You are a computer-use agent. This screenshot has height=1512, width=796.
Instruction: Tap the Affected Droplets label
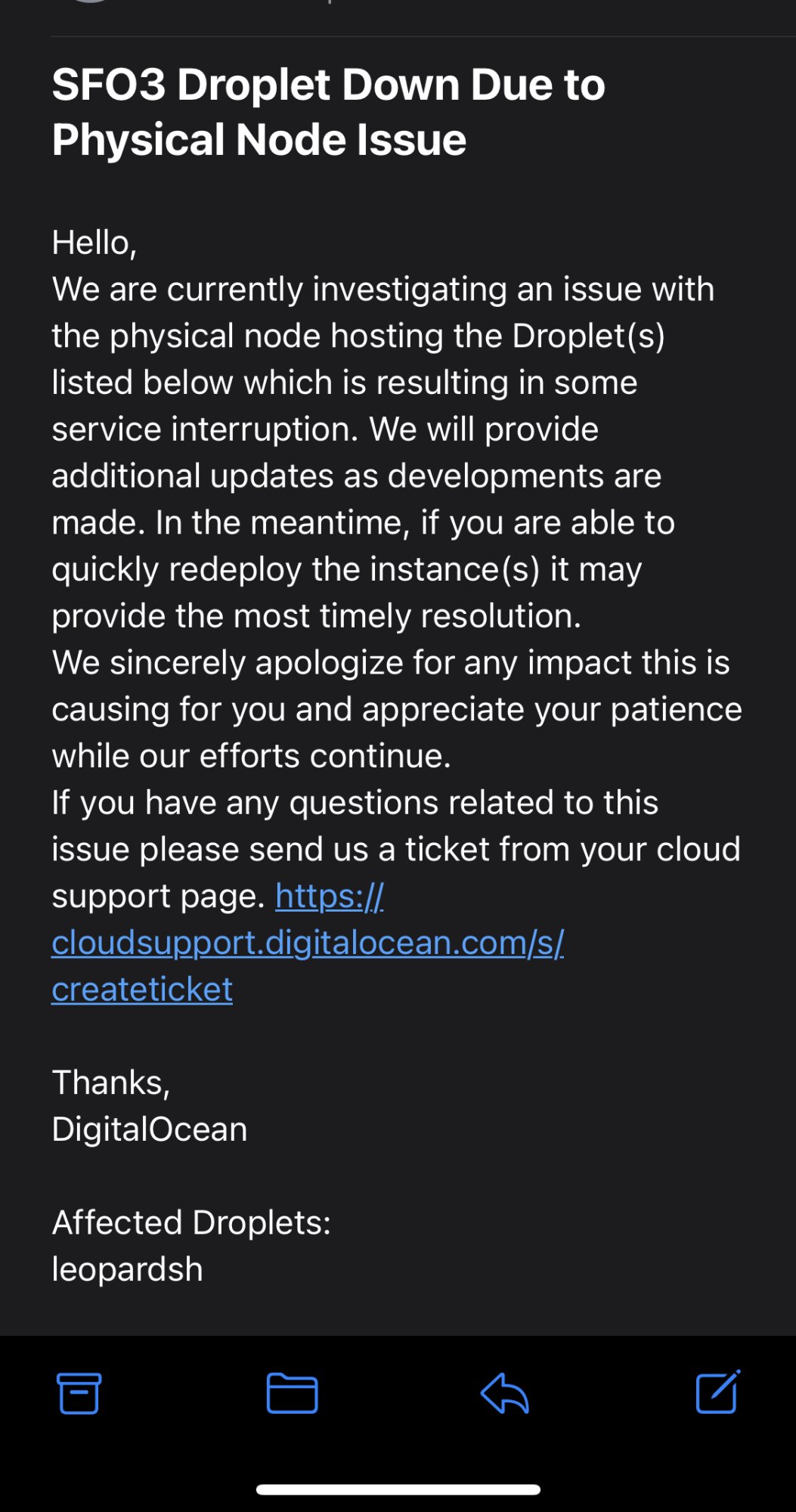[x=191, y=1222]
